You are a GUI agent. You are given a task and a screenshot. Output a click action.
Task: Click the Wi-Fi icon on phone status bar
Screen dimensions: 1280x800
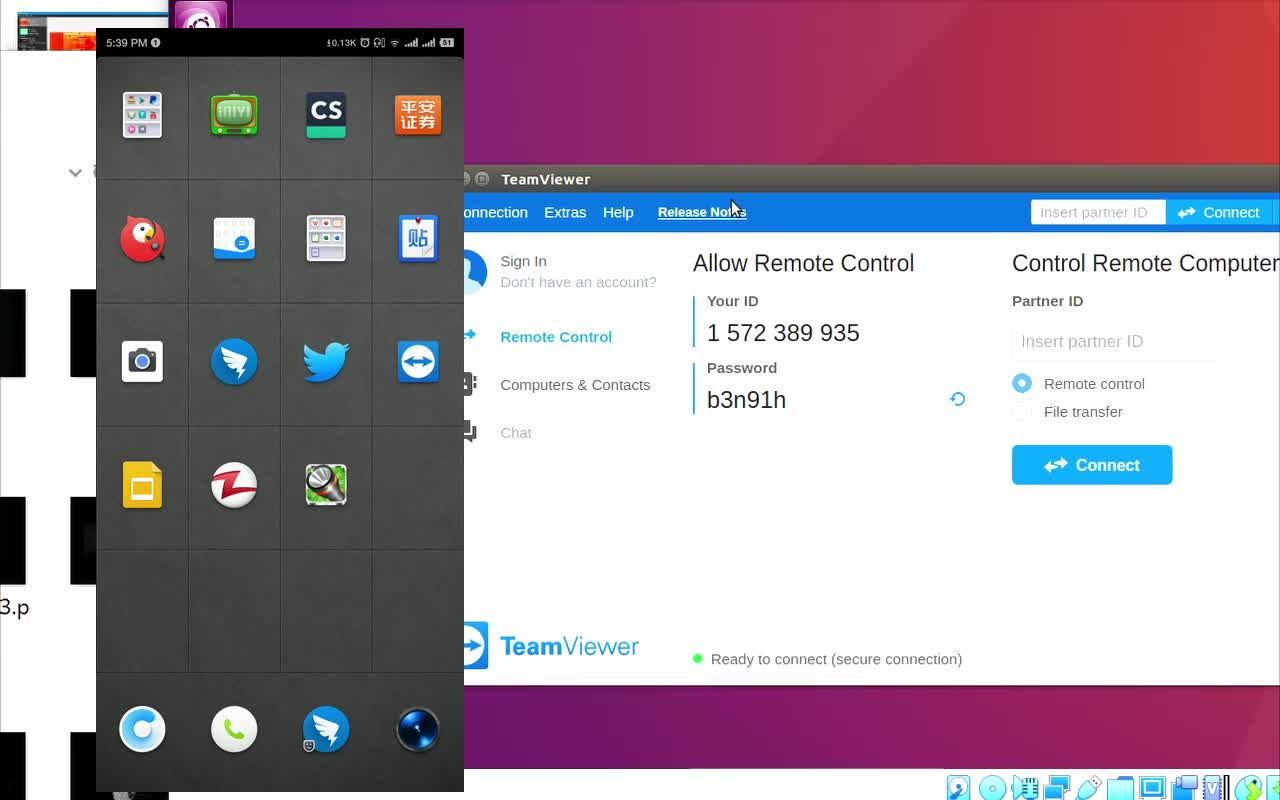394,43
